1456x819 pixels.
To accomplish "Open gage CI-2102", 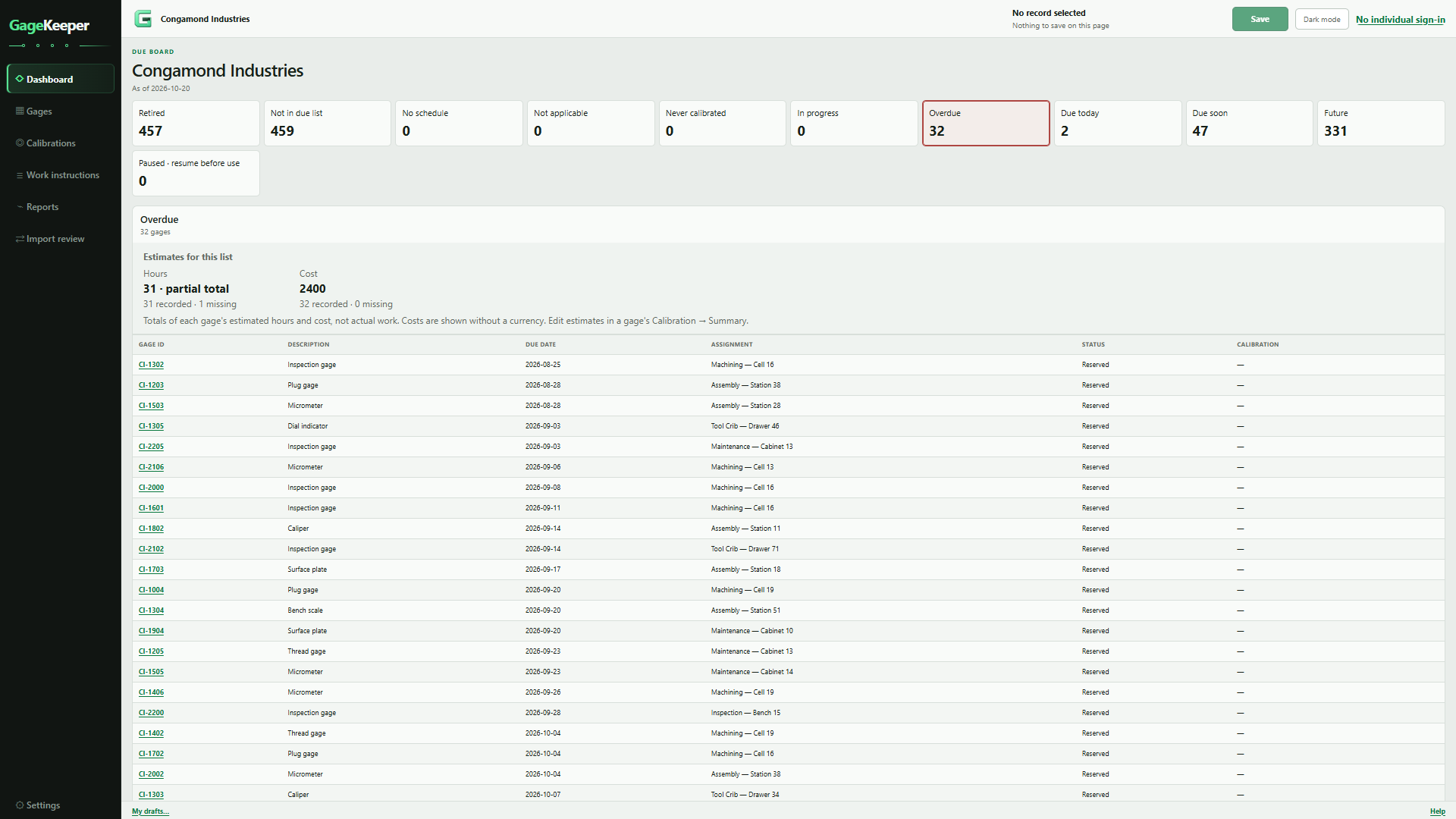I will pyautogui.click(x=151, y=549).
